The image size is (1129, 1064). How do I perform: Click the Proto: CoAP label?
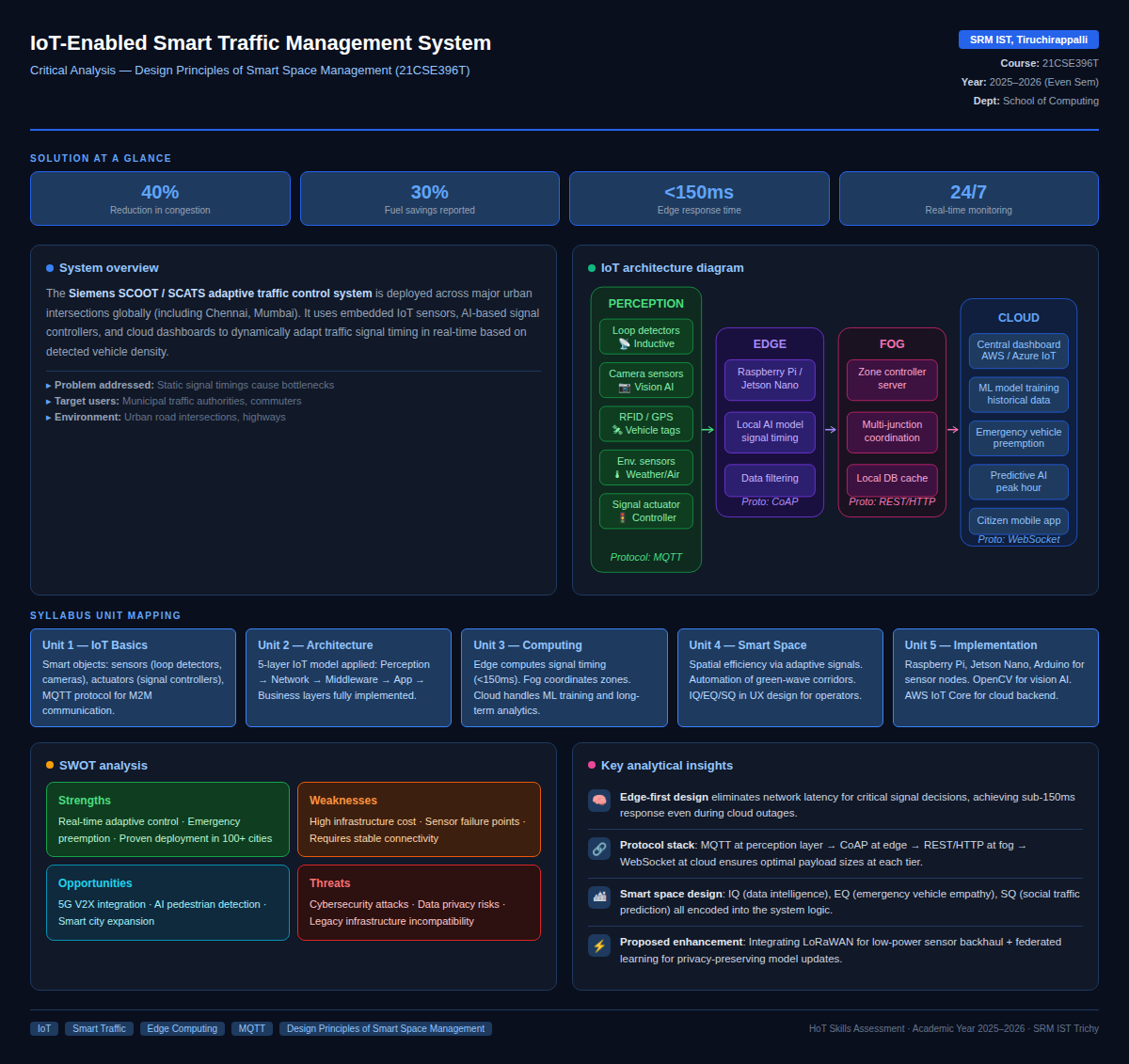tap(770, 502)
